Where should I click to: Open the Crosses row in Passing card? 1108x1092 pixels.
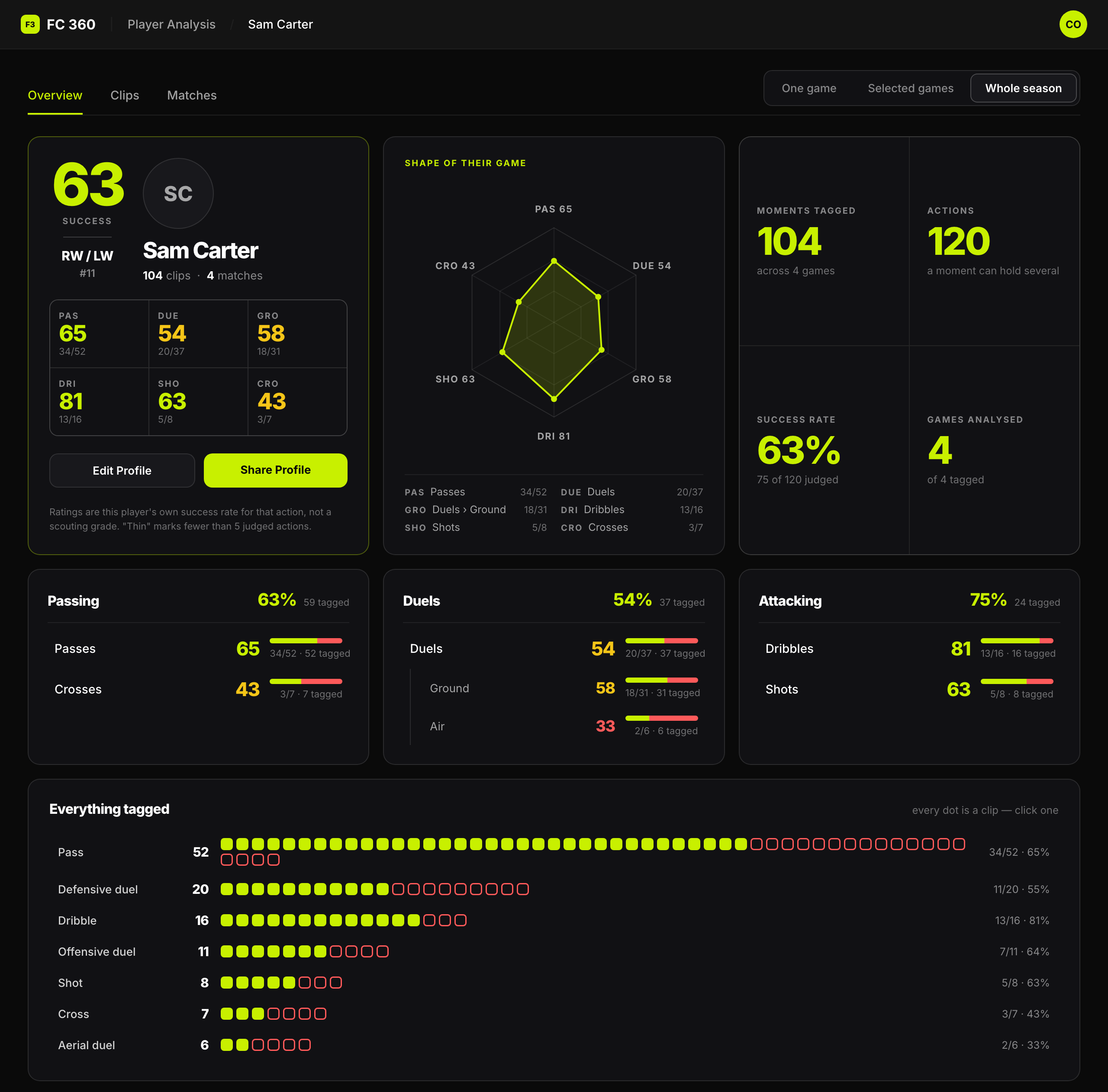tap(198, 689)
